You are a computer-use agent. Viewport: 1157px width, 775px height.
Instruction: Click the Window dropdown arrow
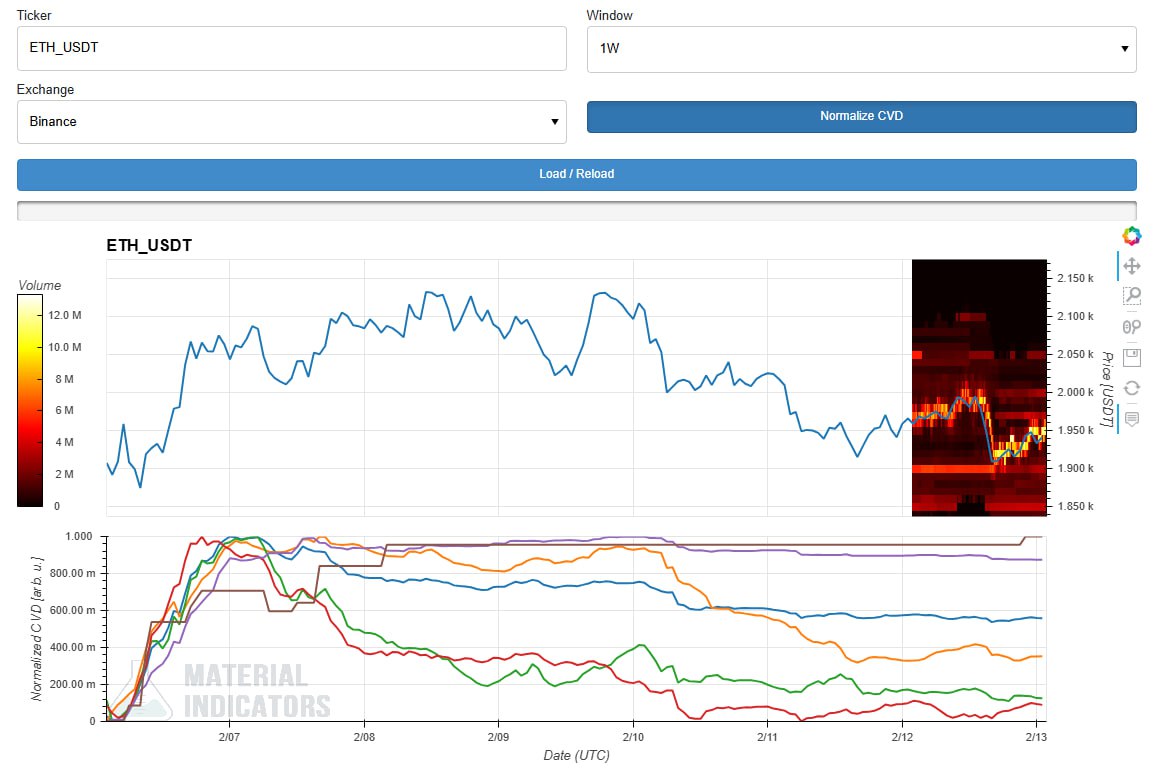[1124, 48]
